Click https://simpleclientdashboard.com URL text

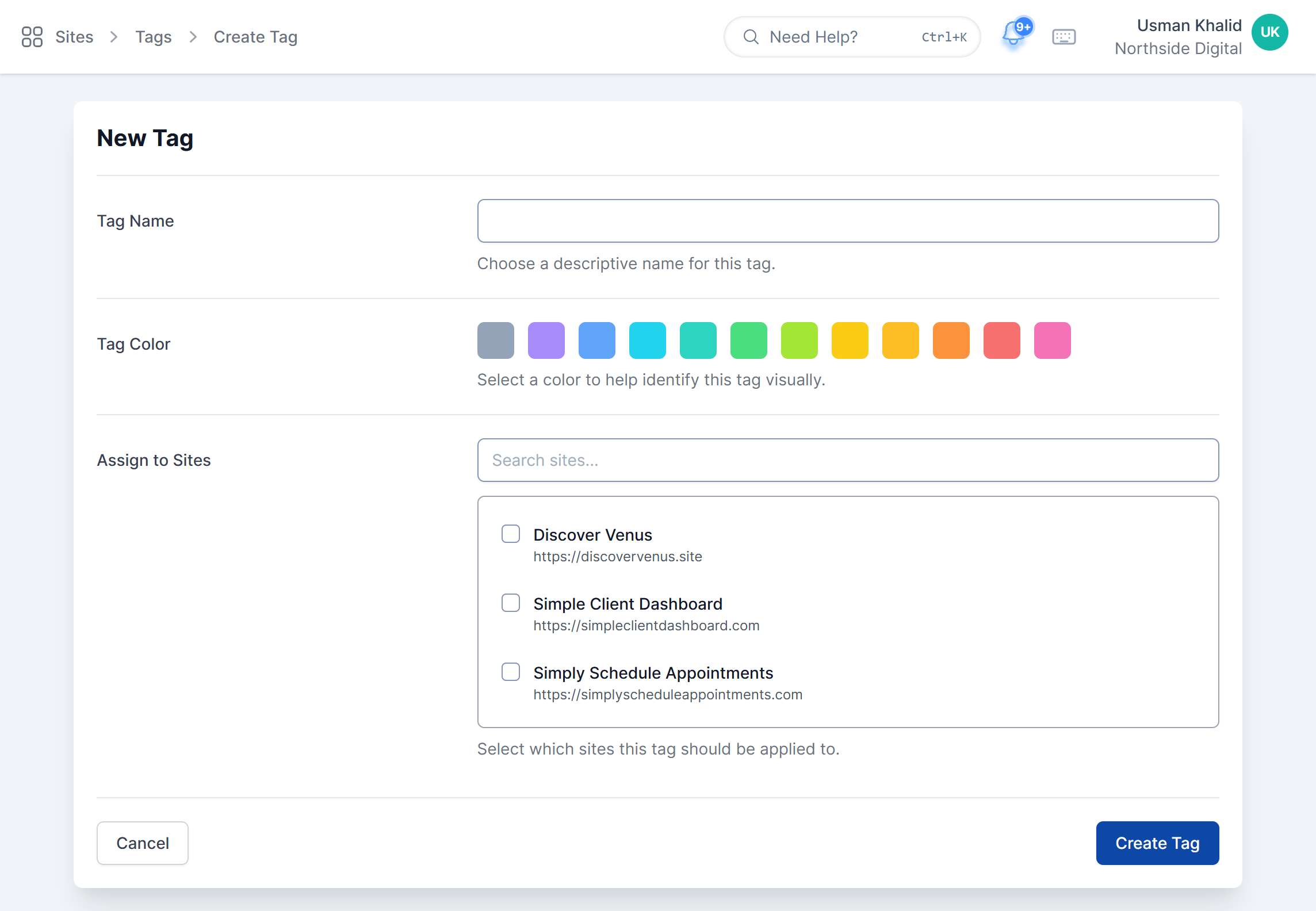646,626
